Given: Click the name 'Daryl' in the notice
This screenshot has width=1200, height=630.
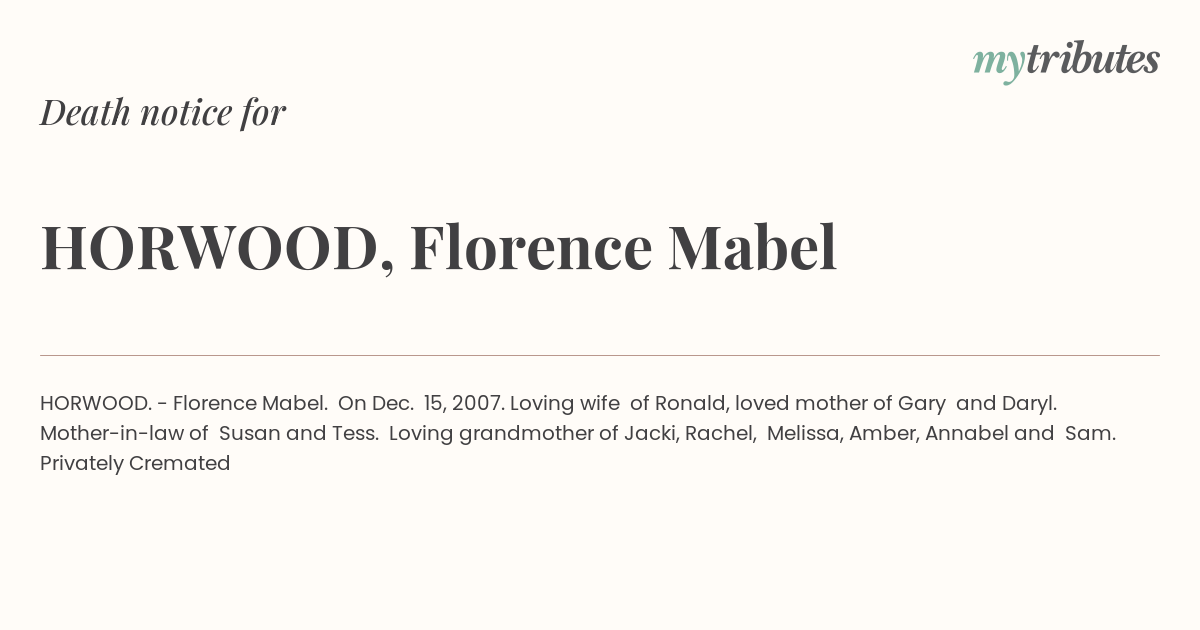Looking at the screenshot, I should tap(1027, 404).
